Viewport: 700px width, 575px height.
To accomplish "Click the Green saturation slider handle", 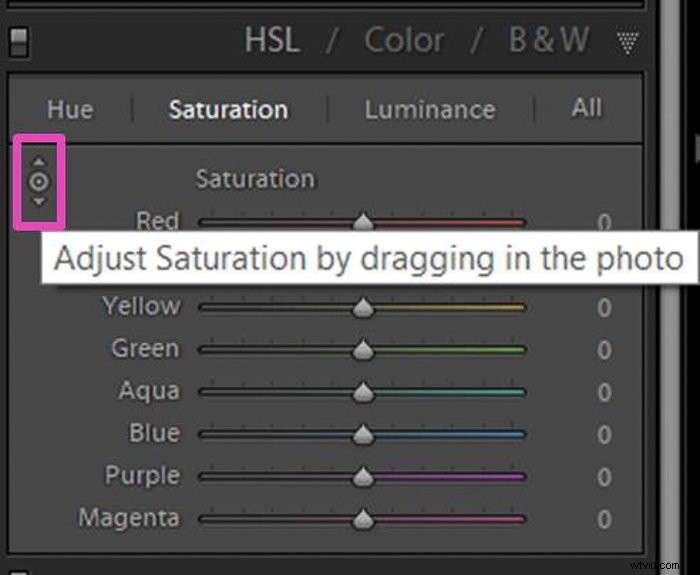I will point(363,350).
